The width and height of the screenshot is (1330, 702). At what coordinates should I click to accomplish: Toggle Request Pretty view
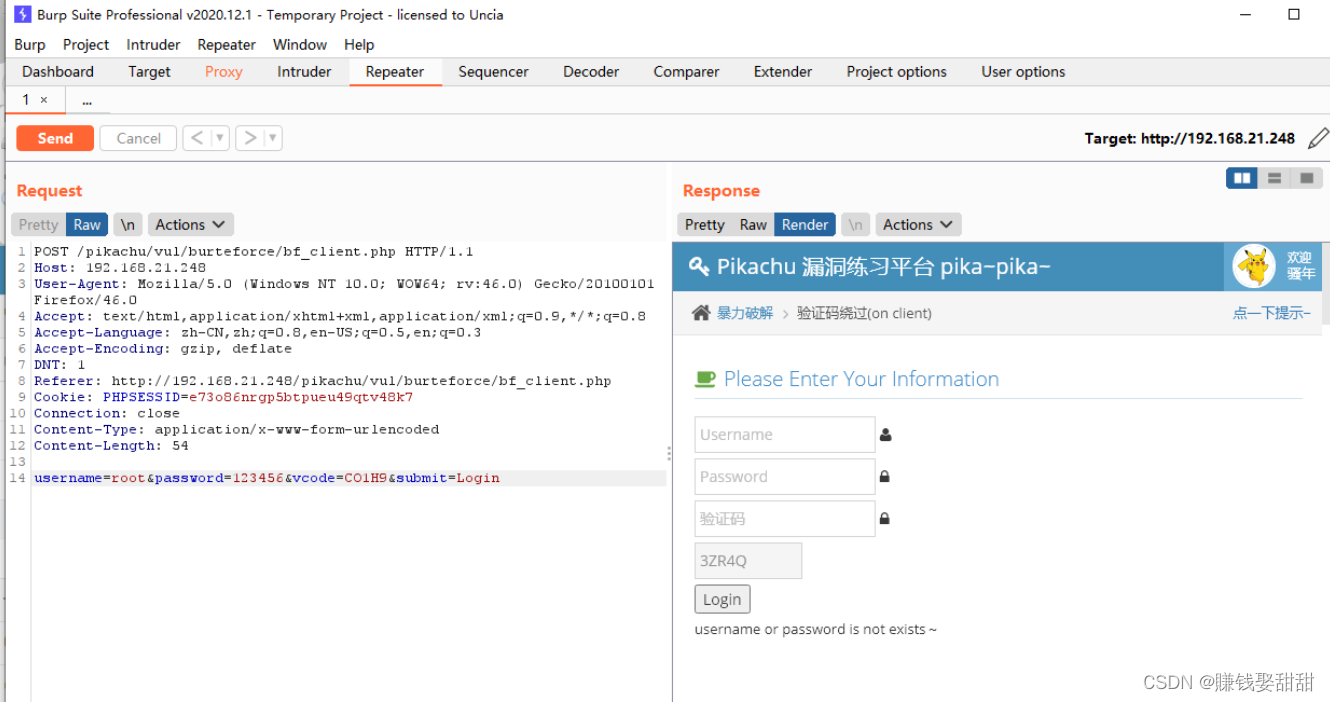point(38,225)
